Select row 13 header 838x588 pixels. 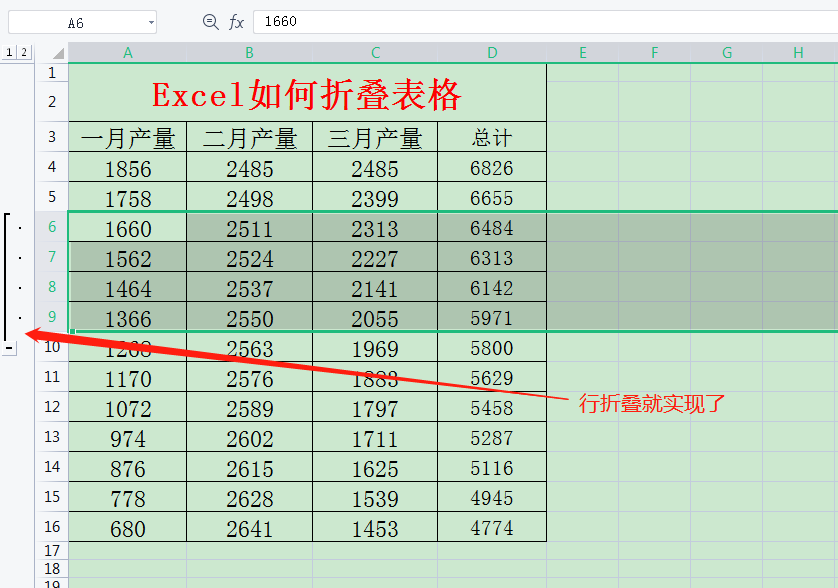[x=52, y=437]
